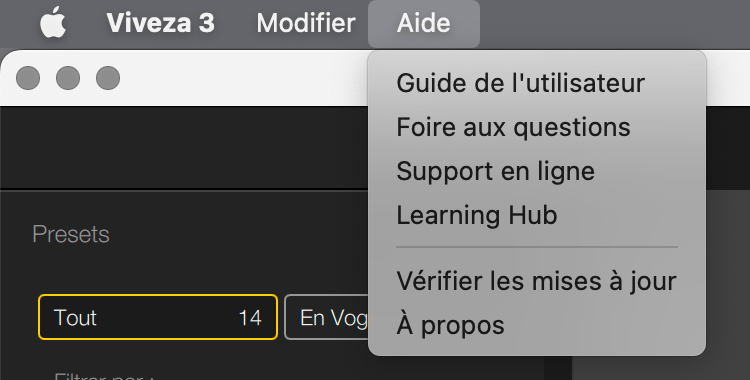Open the Apple menu

(x=53, y=23)
